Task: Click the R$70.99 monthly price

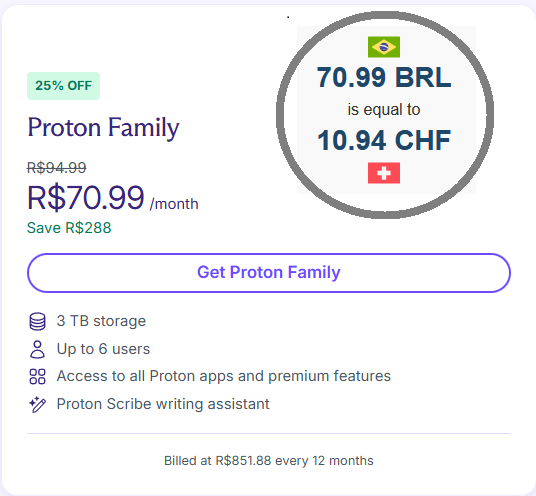Action: 86,198
